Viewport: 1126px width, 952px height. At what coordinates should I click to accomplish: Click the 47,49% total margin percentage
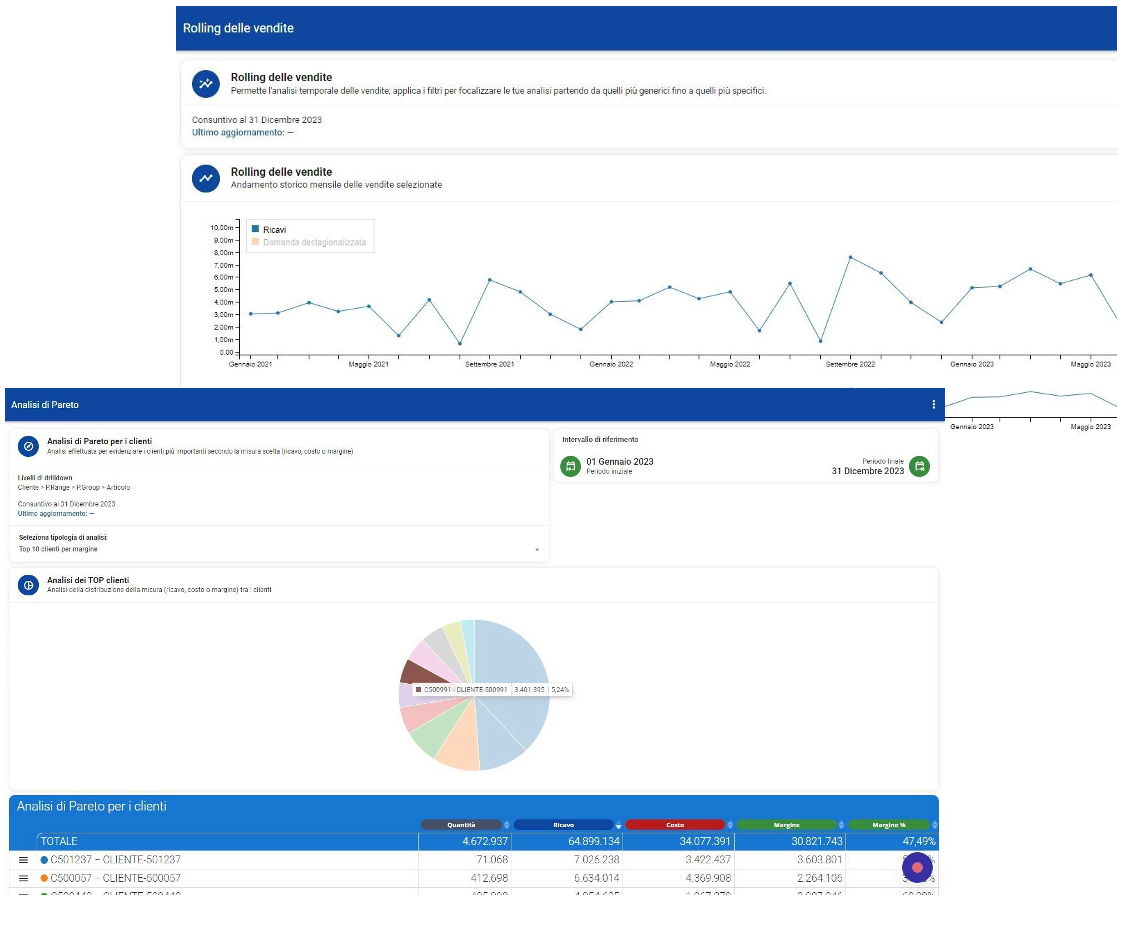point(919,841)
